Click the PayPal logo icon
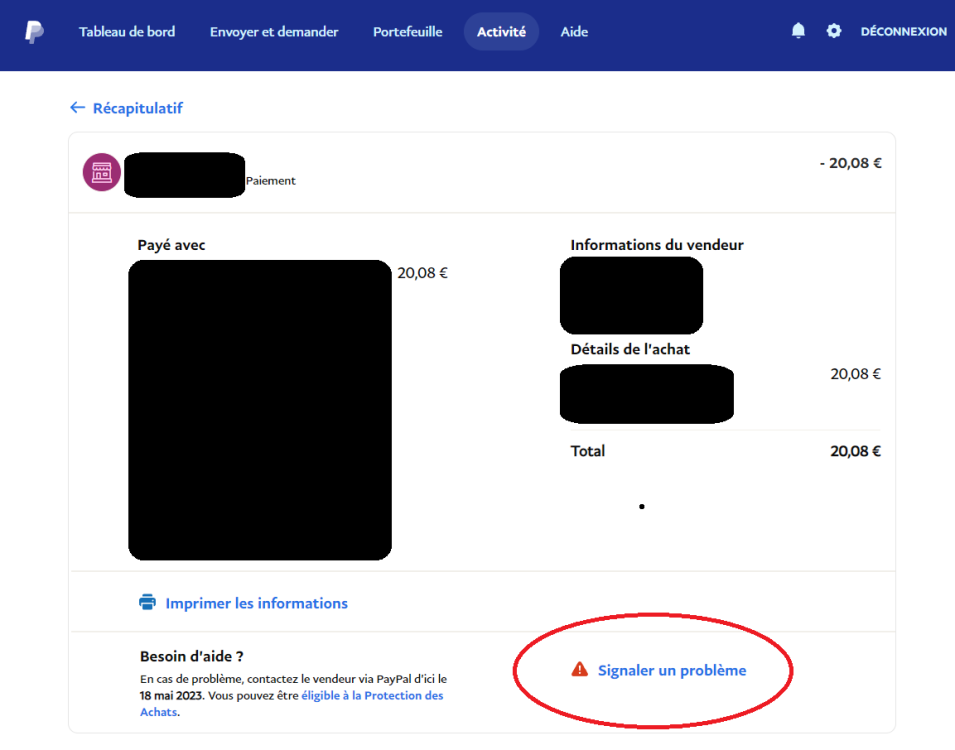Image resolution: width=955 pixels, height=750 pixels. click(34, 32)
